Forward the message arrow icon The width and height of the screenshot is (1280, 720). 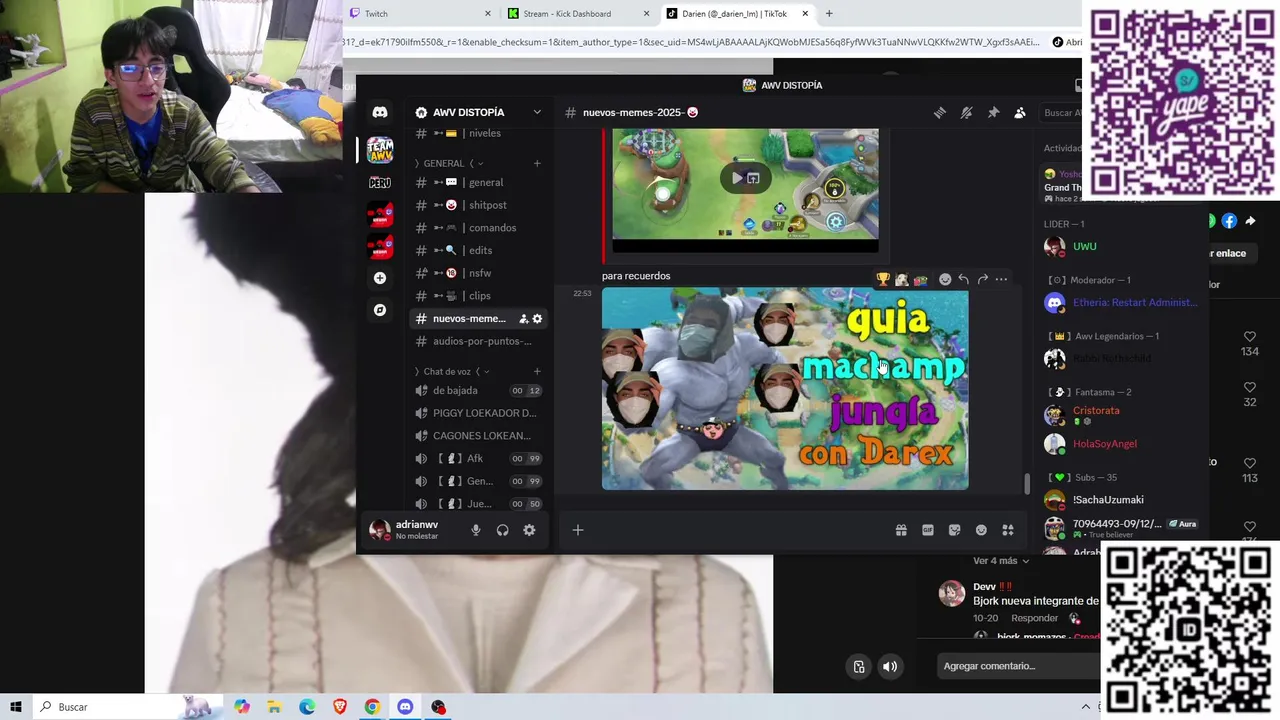point(982,279)
